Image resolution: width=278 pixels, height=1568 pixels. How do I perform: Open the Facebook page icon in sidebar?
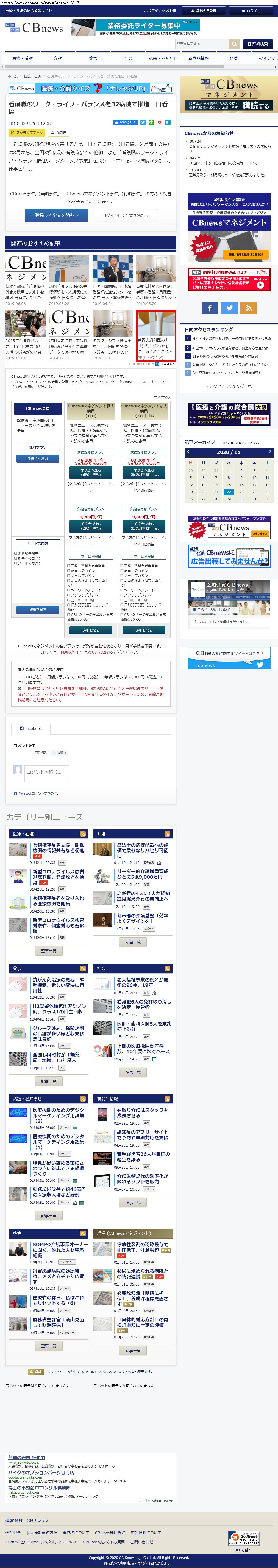pyautogui.click(x=210, y=308)
